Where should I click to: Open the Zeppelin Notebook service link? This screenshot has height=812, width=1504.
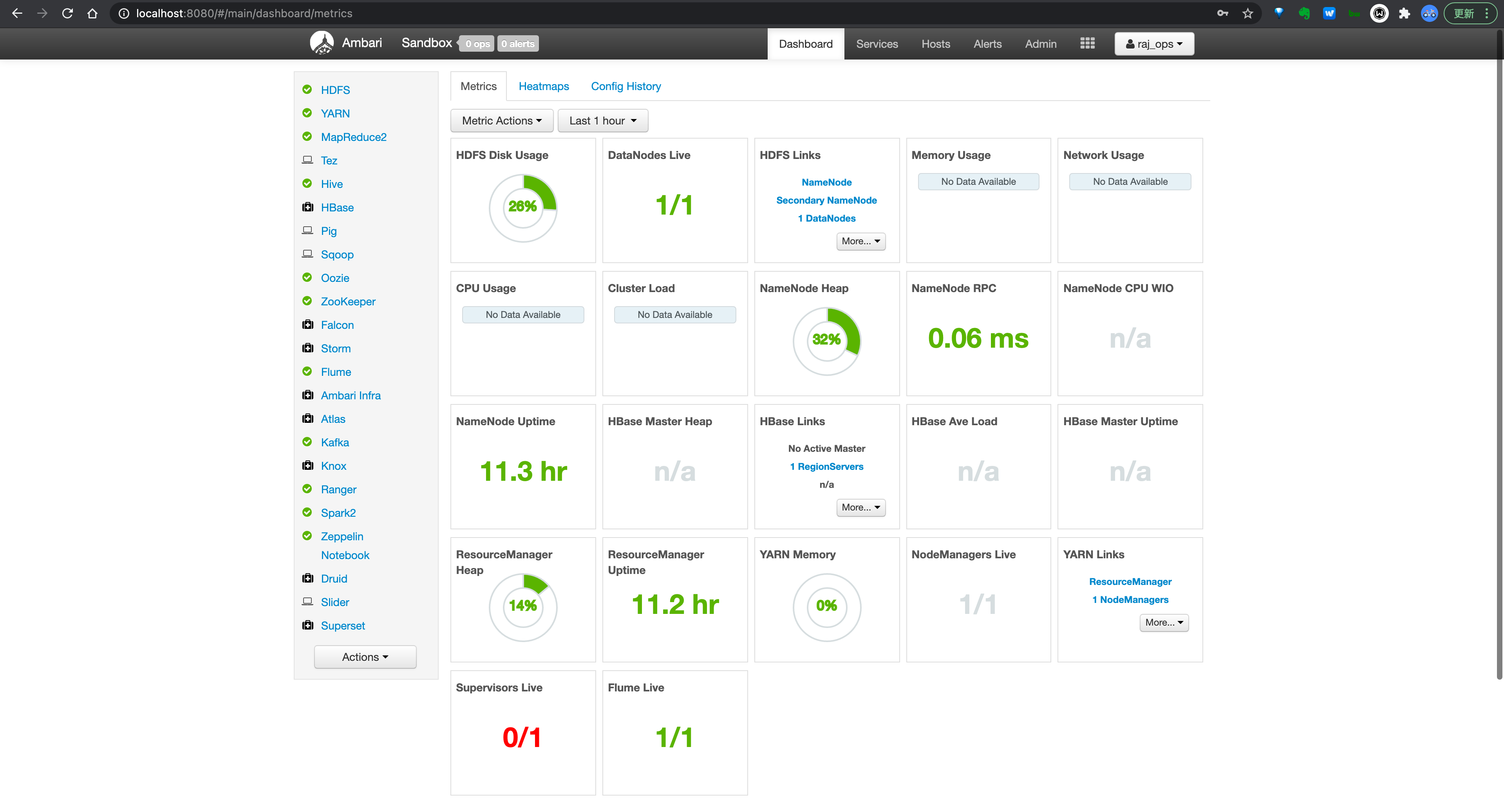coord(345,545)
